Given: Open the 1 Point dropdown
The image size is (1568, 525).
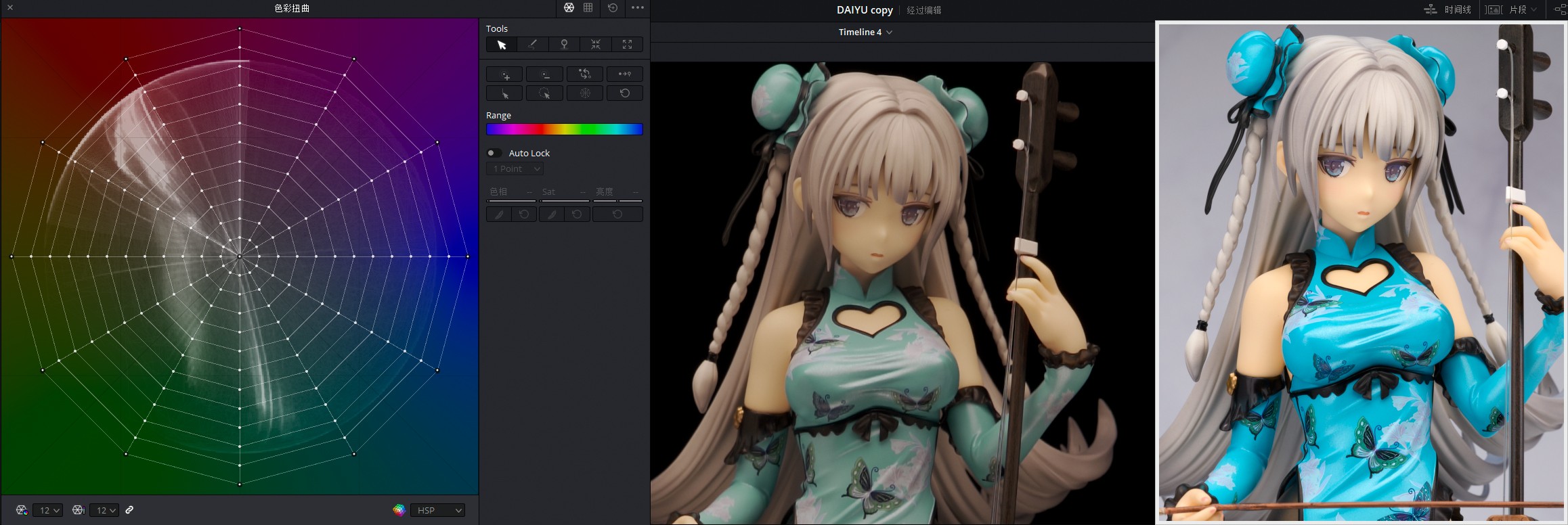Looking at the screenshot, I should (x=515, y=169).
